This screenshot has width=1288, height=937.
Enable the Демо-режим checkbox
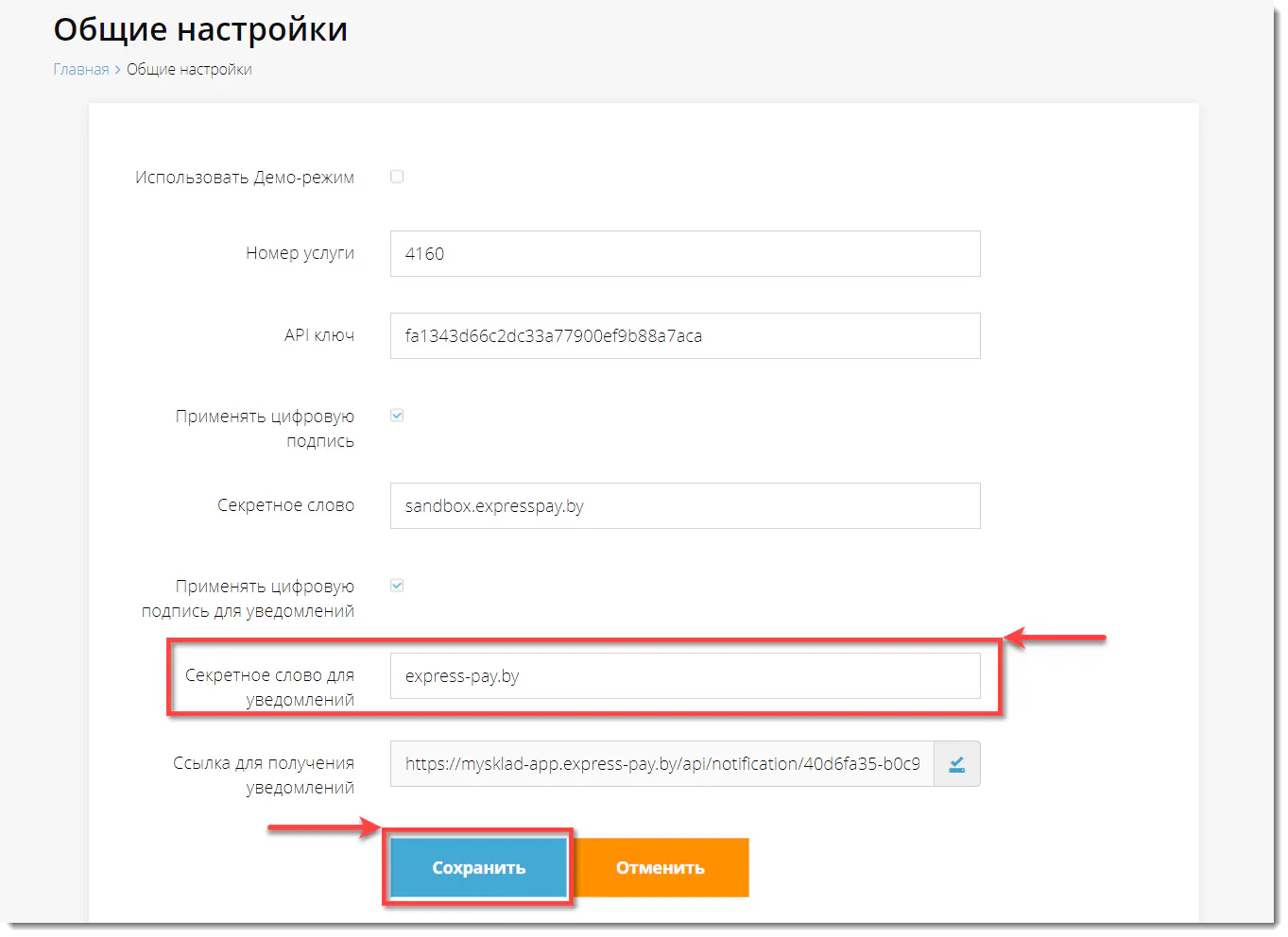(x=396, y=176)
